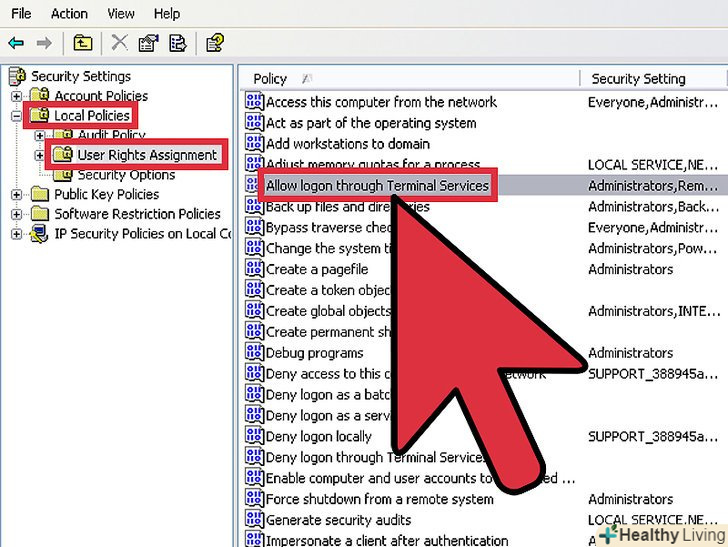The image size is (728, 547).
Task: Open Properties from the toolbar icon
Action: (x=149, y=43)
